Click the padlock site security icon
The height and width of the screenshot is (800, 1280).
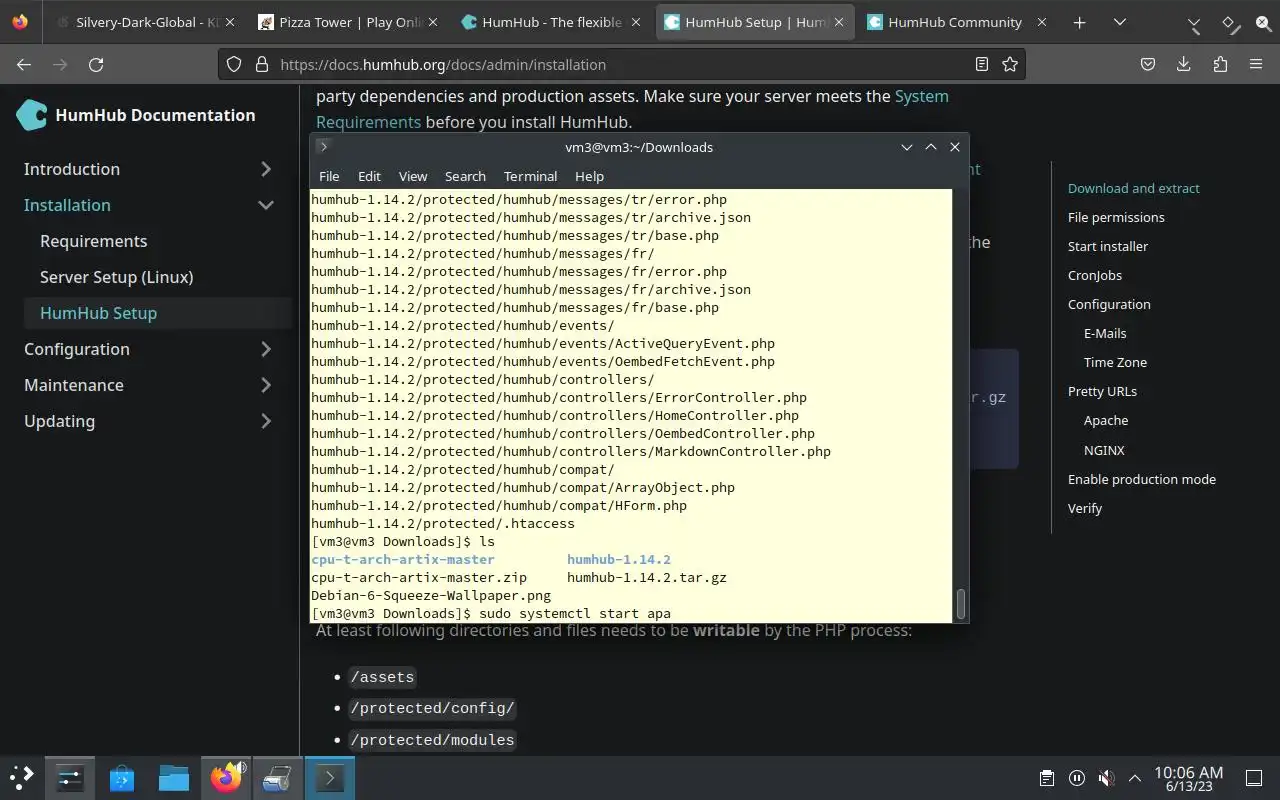[262, 64]
